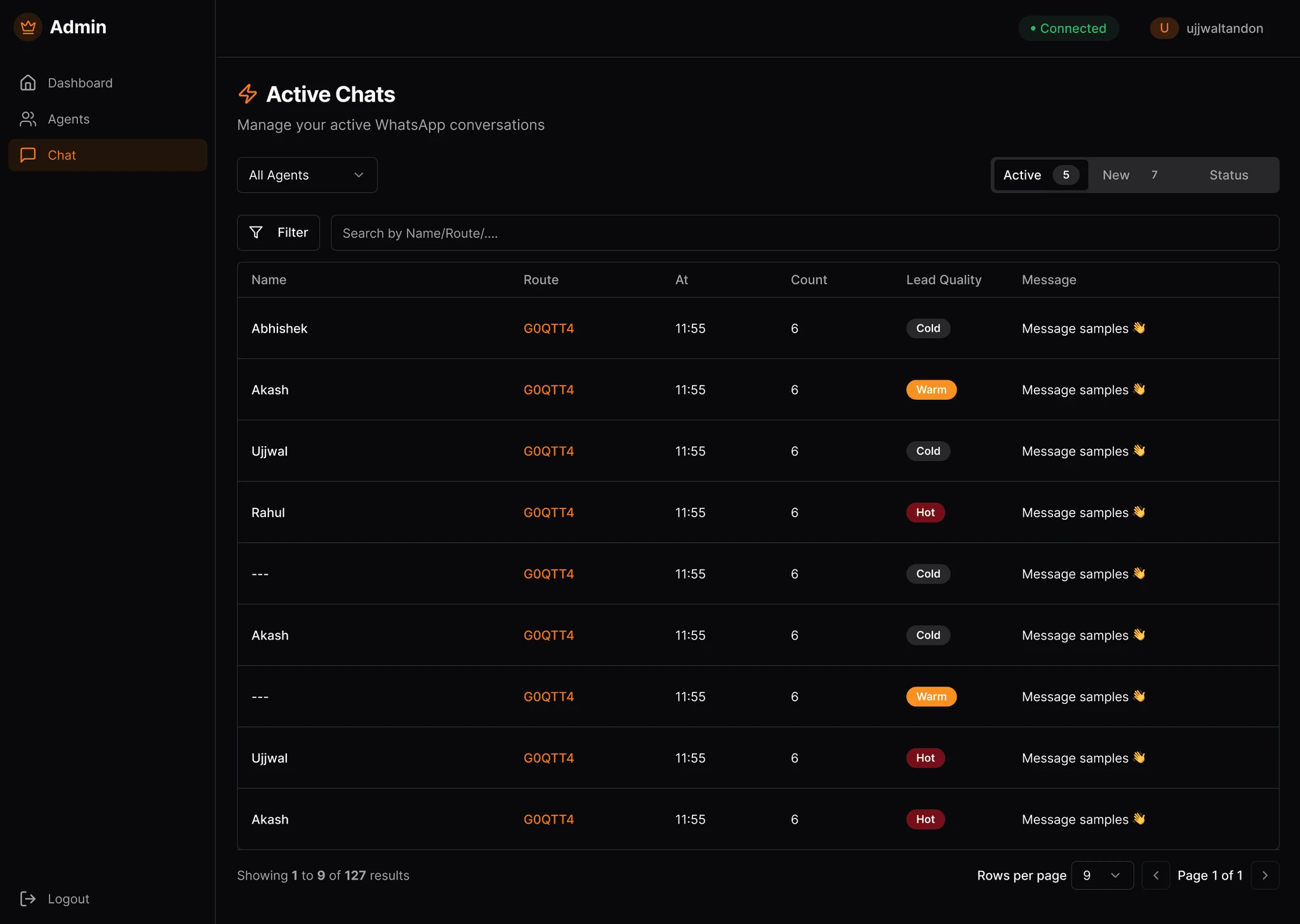The image size is (1300, 924).
Task: Focus the Search by Name/Route field
Action: [x=805, y=233]
